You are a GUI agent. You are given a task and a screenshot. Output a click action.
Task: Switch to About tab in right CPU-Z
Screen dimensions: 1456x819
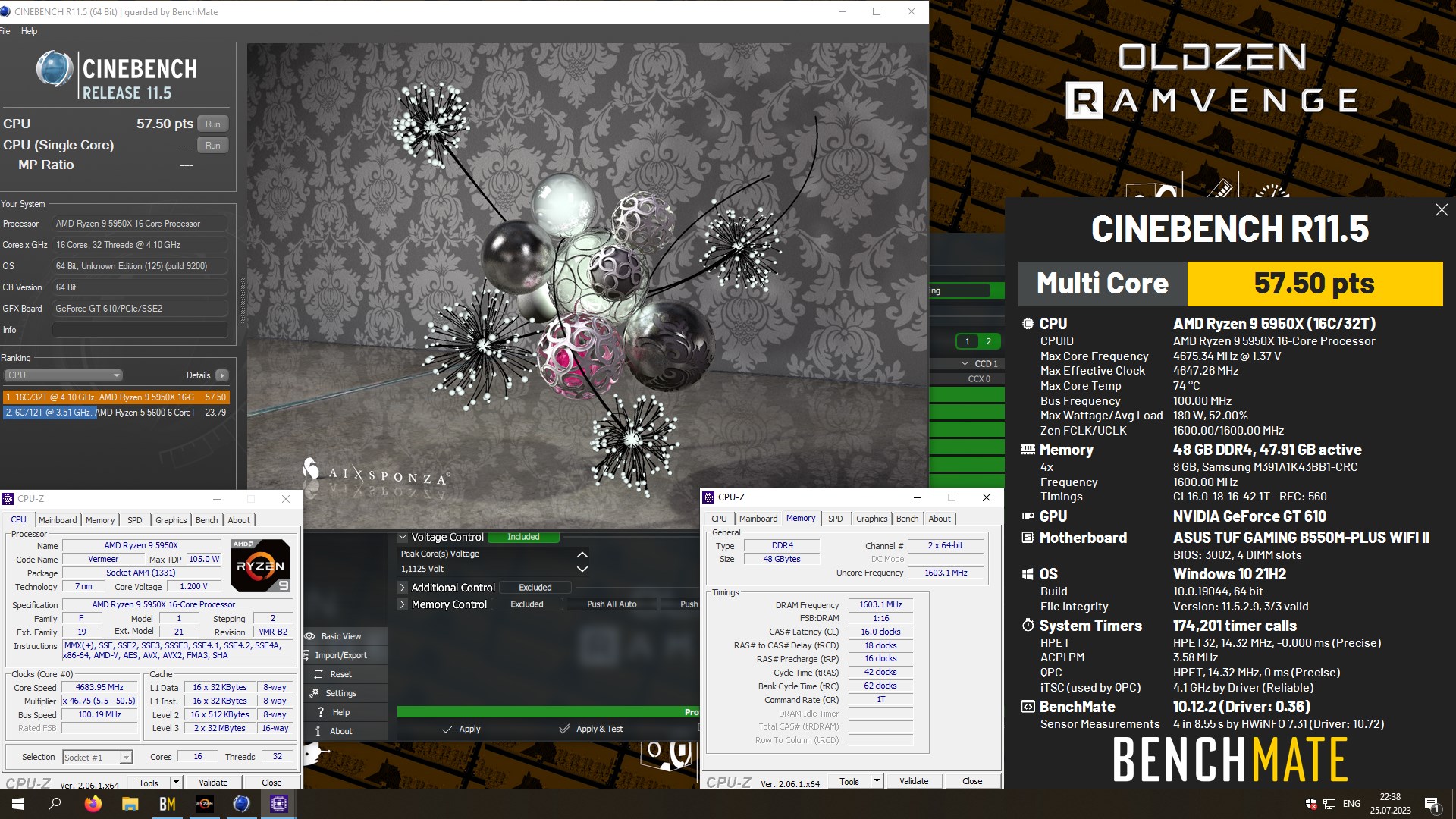pyautogui.click(x=940, y=519)
